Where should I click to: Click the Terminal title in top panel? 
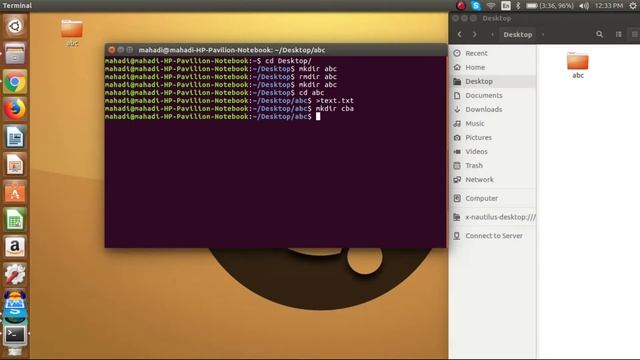(x=17, y=5)
